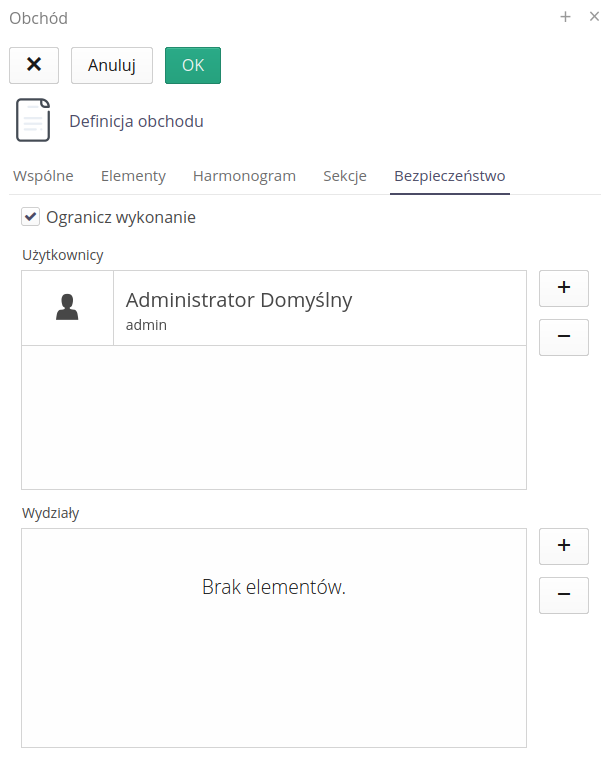This screenshot has width=601, height=758.
Task: Go to the Harmonogram tab
Action: coord(244,176)
